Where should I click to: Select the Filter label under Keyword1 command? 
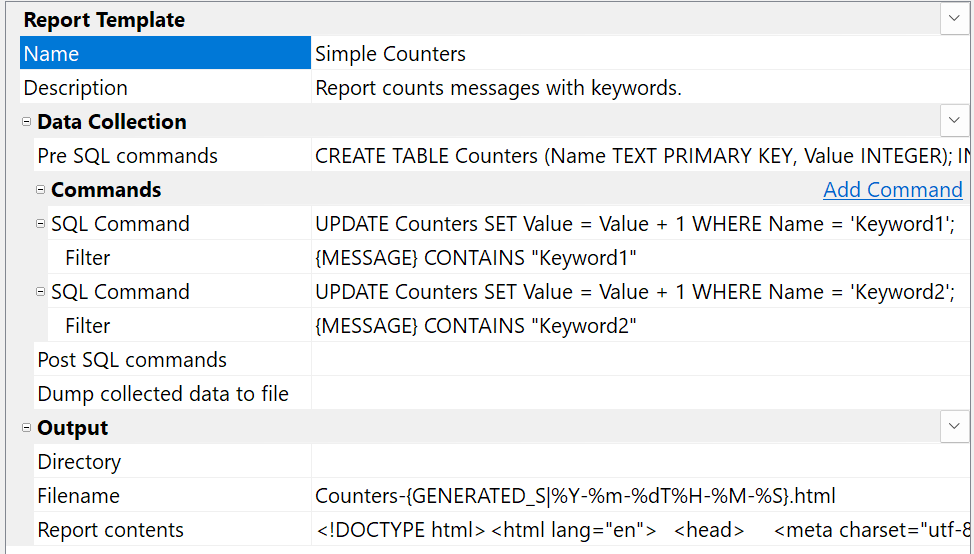tap(88, 258)
